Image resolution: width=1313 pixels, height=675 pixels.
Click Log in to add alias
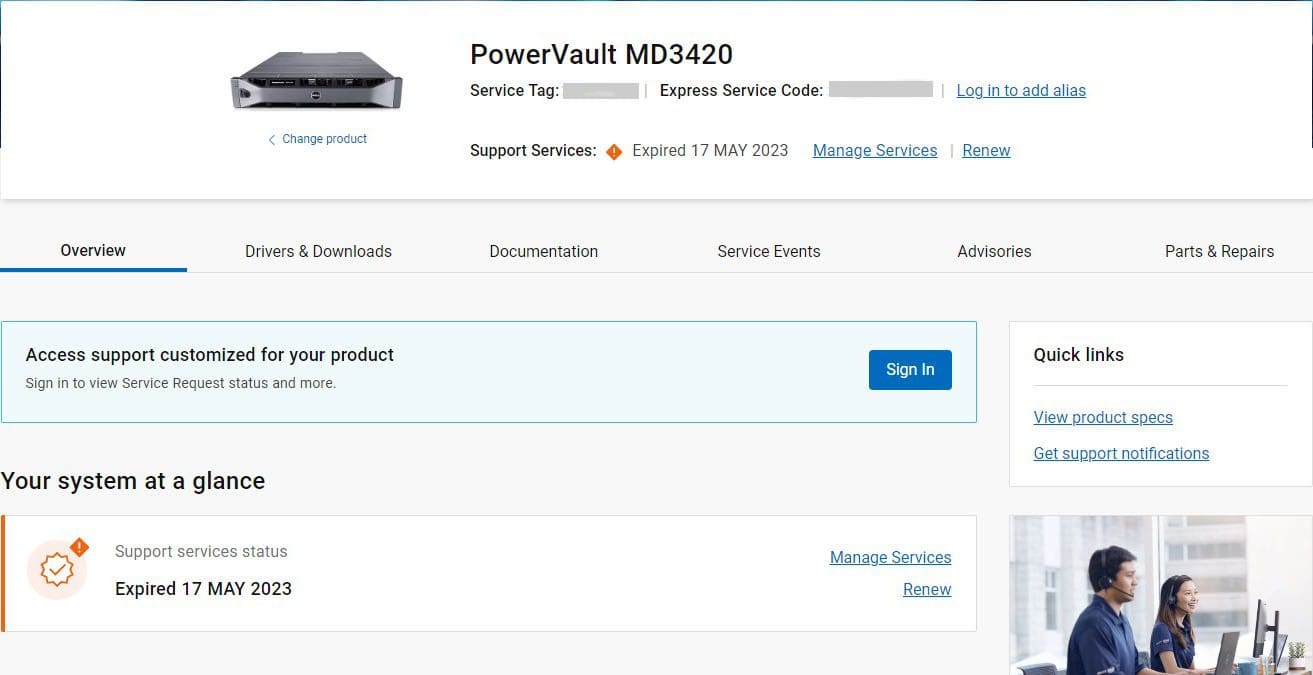point(1021,90)
